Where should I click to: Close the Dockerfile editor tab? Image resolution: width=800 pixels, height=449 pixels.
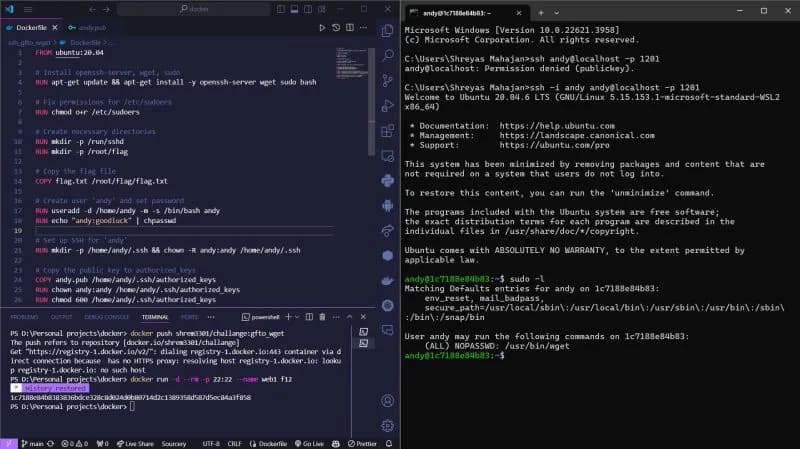pyautogui.click(x=55, y=28)
